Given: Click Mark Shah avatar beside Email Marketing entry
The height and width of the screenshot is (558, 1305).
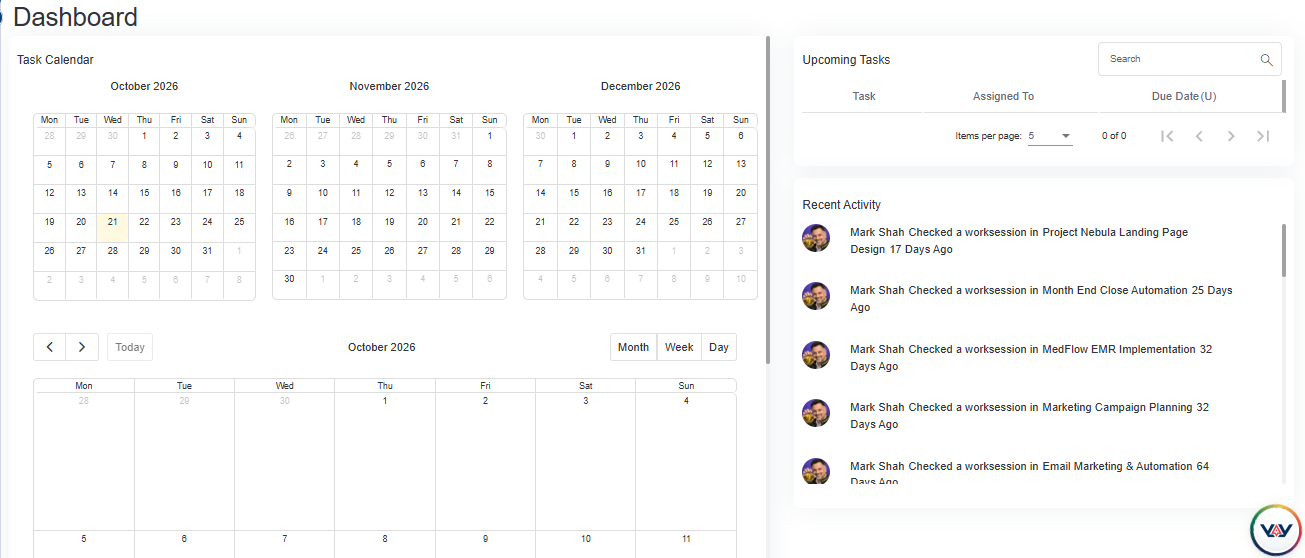Looking at the screenshot, I should coord(816,471).
